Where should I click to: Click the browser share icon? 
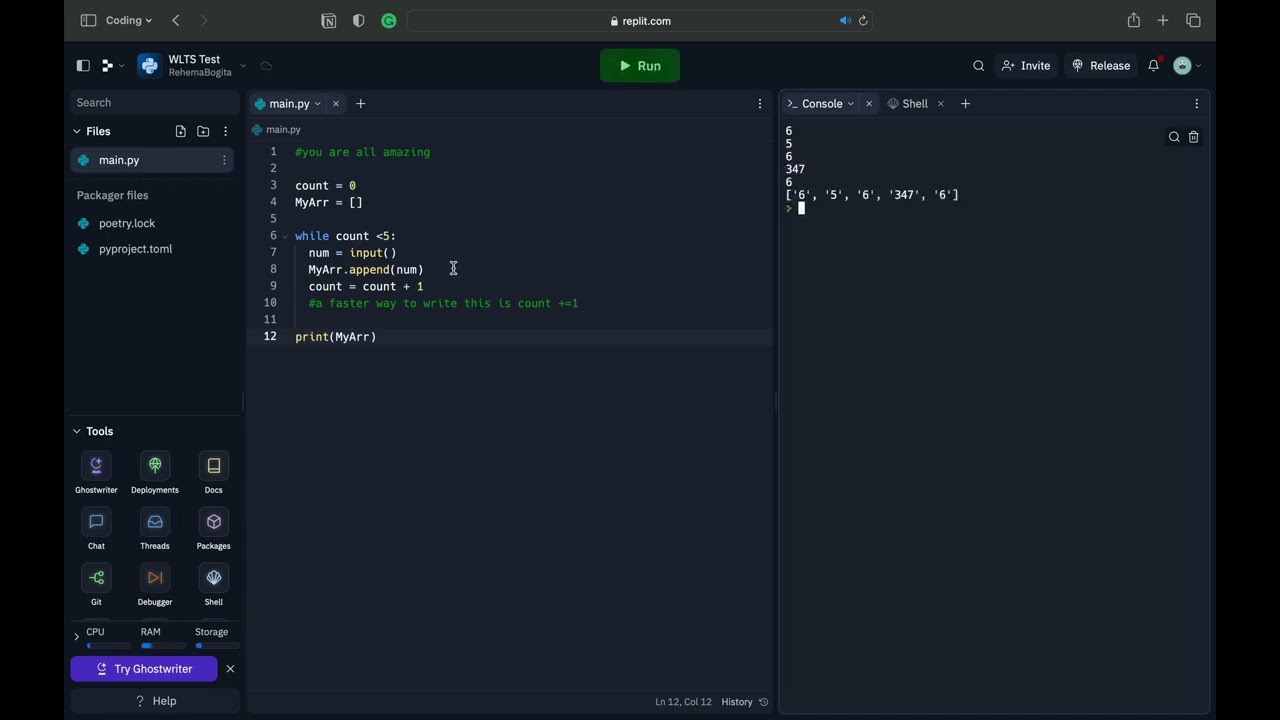[1134, 20]
